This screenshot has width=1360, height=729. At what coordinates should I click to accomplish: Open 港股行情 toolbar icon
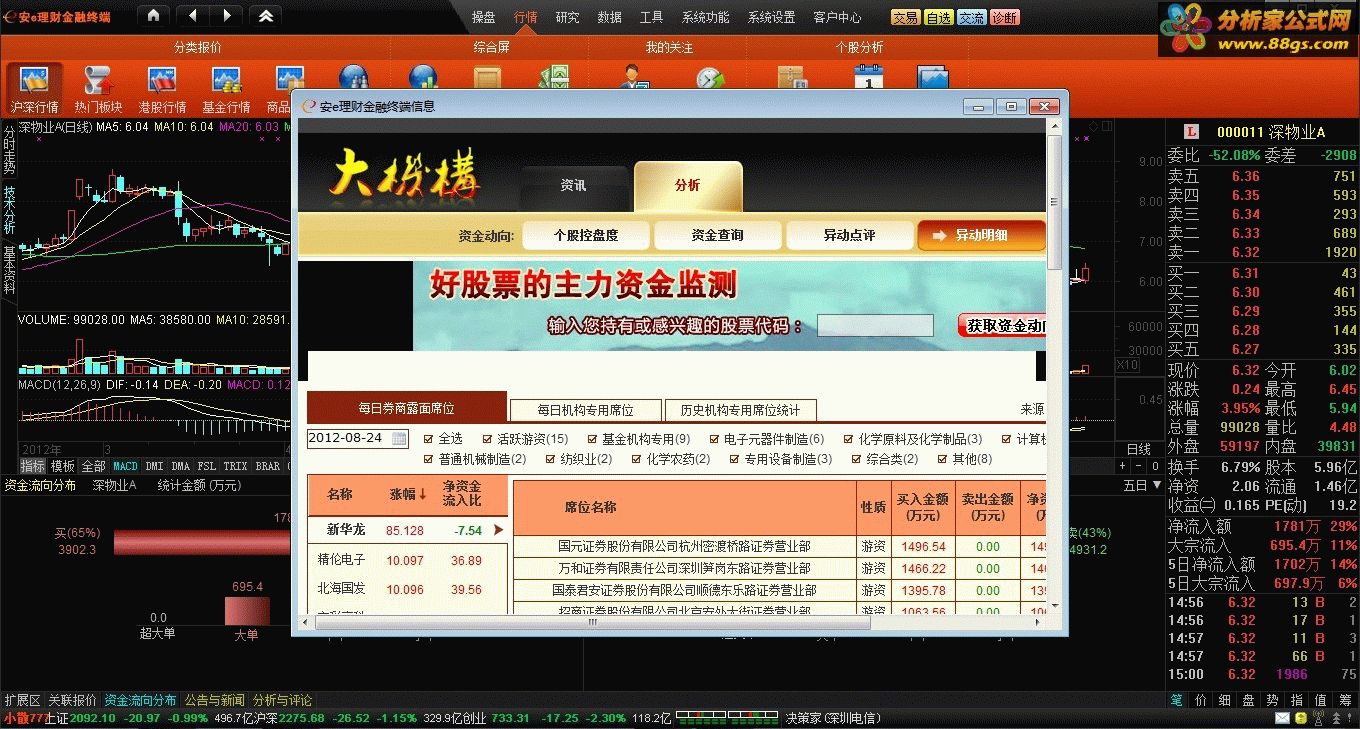tap(162, 90)
